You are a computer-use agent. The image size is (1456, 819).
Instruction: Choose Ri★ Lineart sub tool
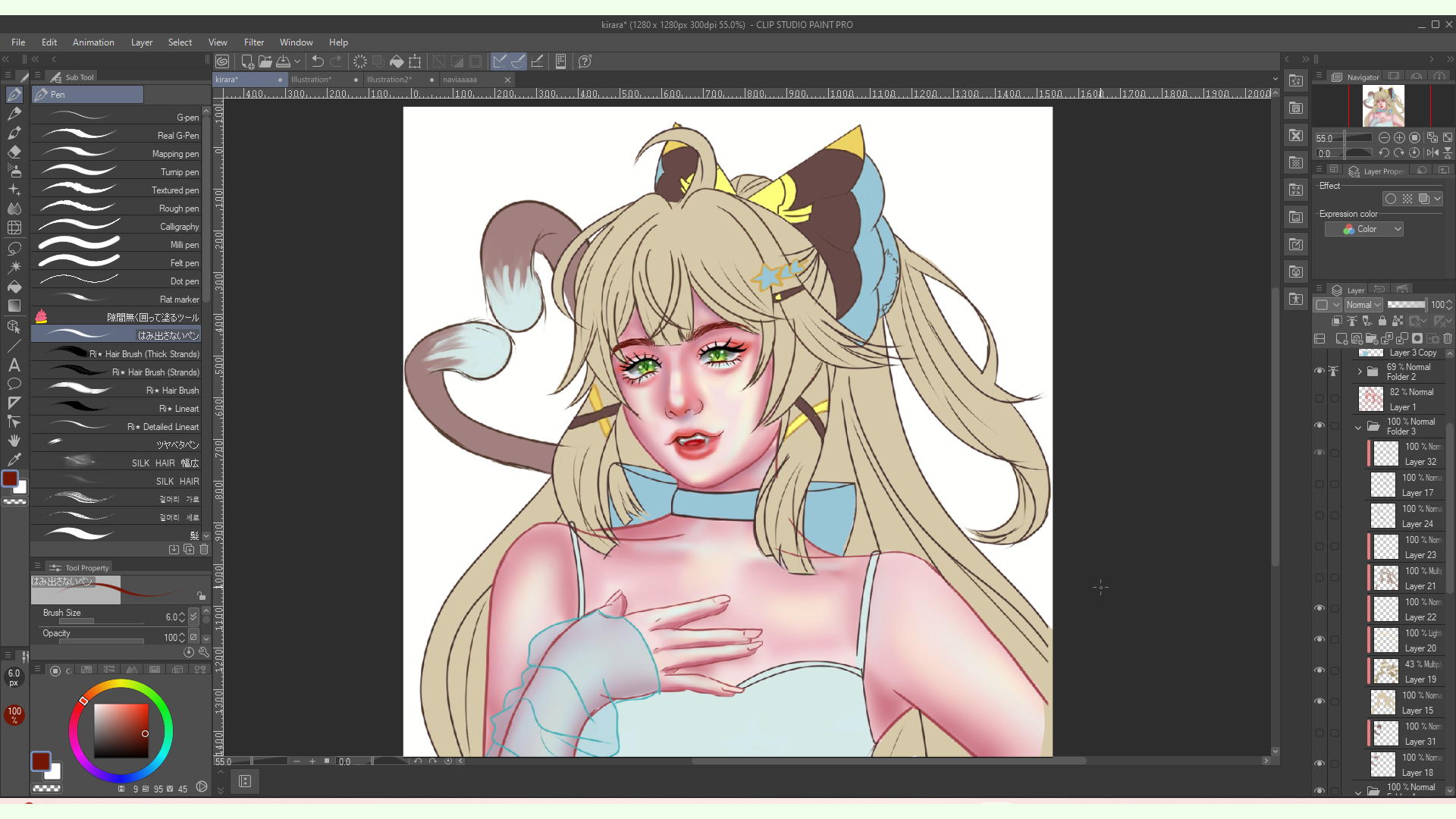116,408
